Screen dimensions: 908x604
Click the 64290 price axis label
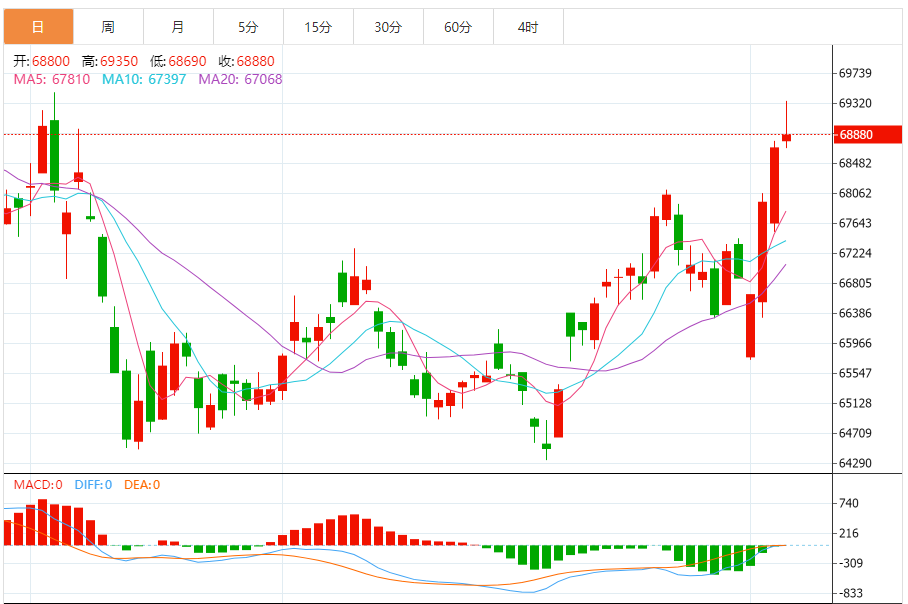[x=855, y=463]
